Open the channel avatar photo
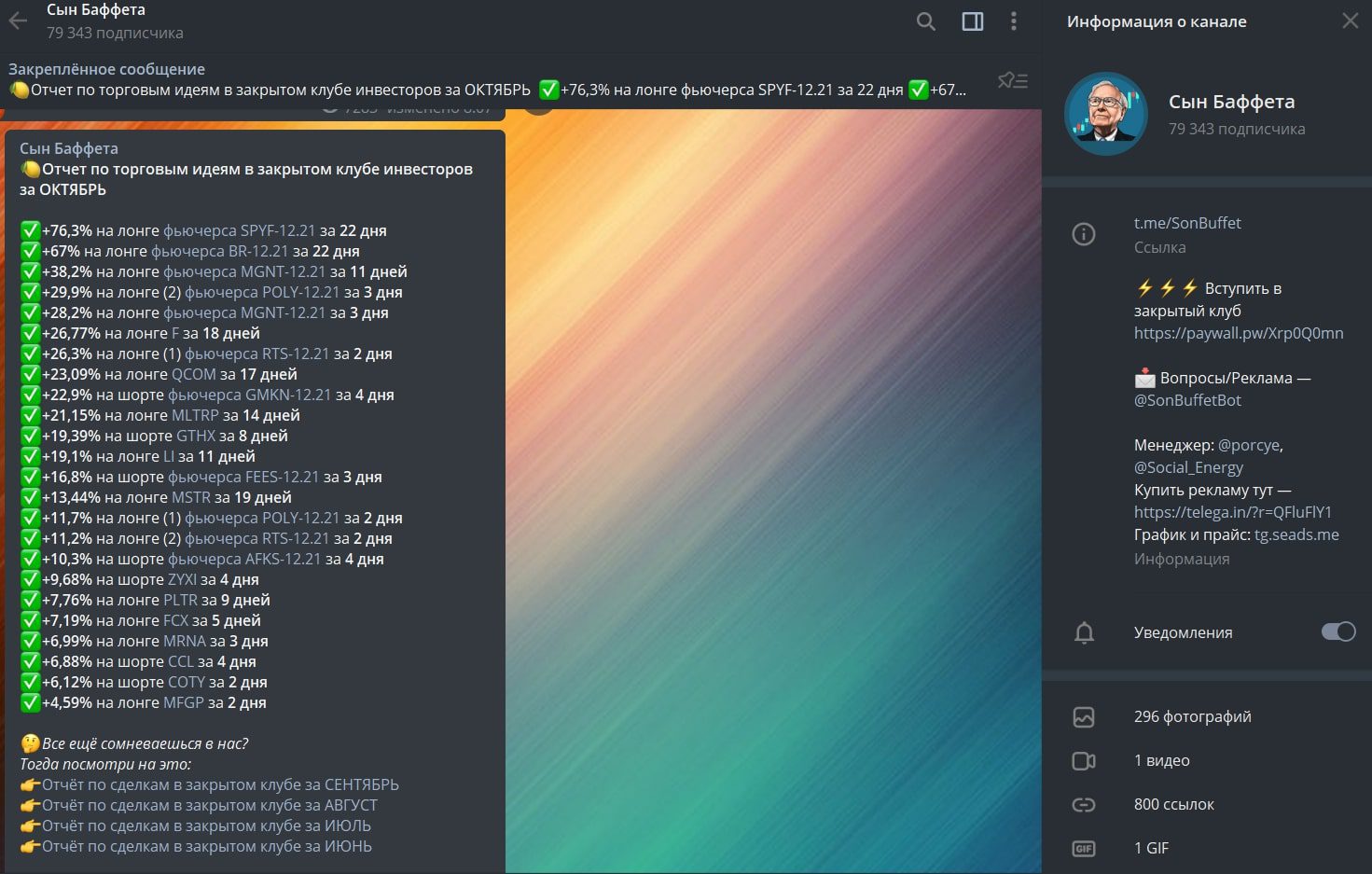 [1106, 114]
